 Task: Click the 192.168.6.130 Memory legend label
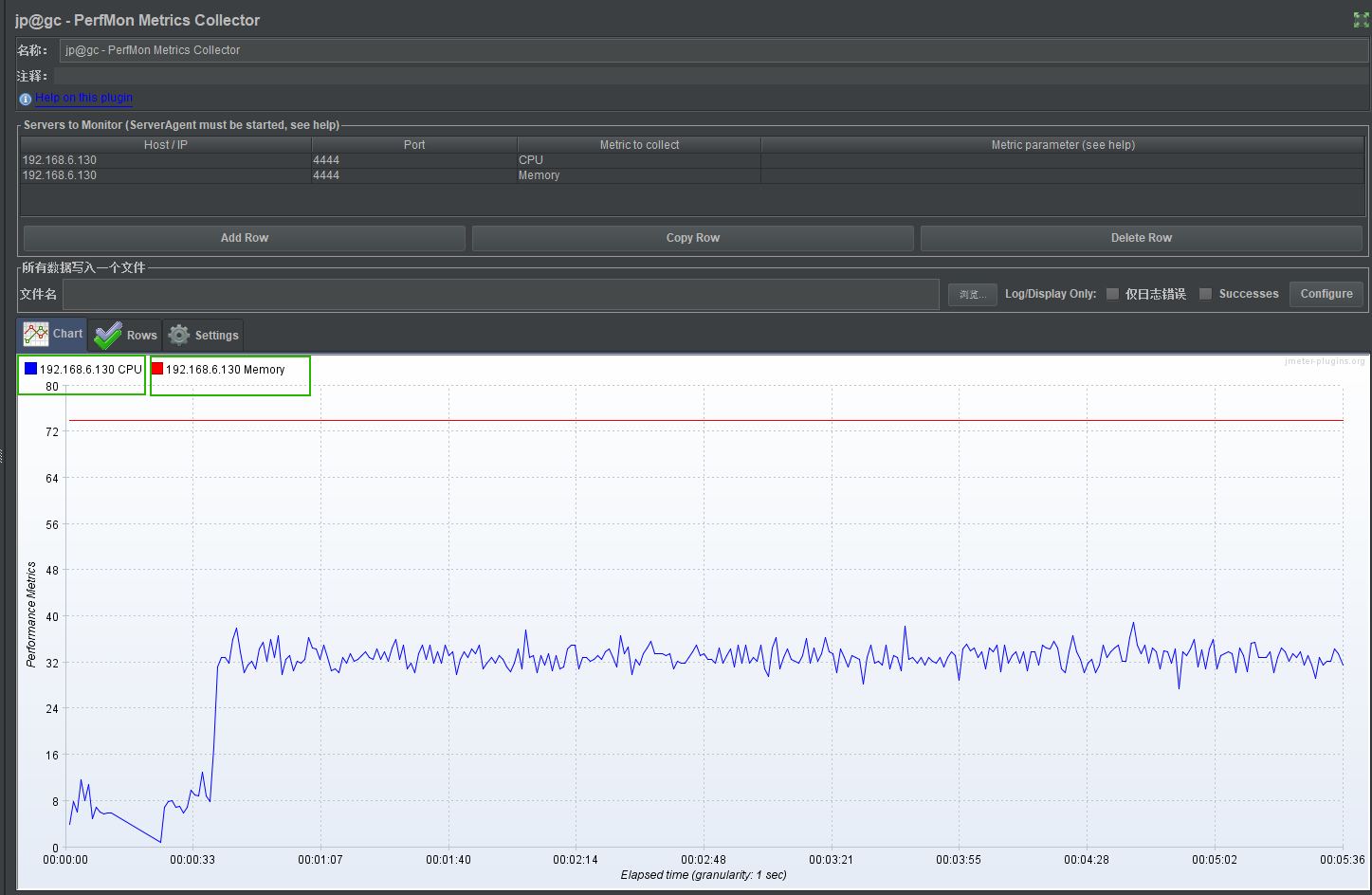[226, 370]
